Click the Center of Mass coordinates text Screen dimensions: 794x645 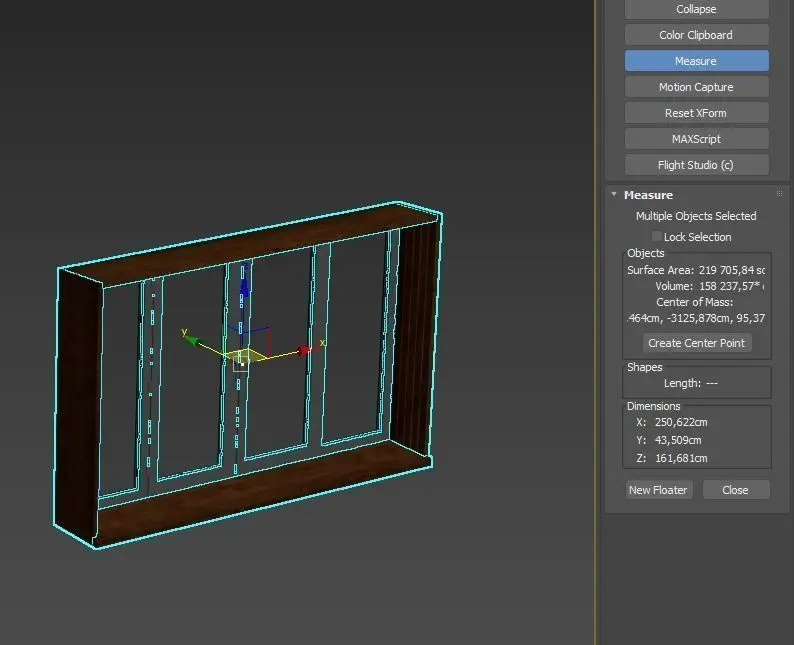pos(696,318)
